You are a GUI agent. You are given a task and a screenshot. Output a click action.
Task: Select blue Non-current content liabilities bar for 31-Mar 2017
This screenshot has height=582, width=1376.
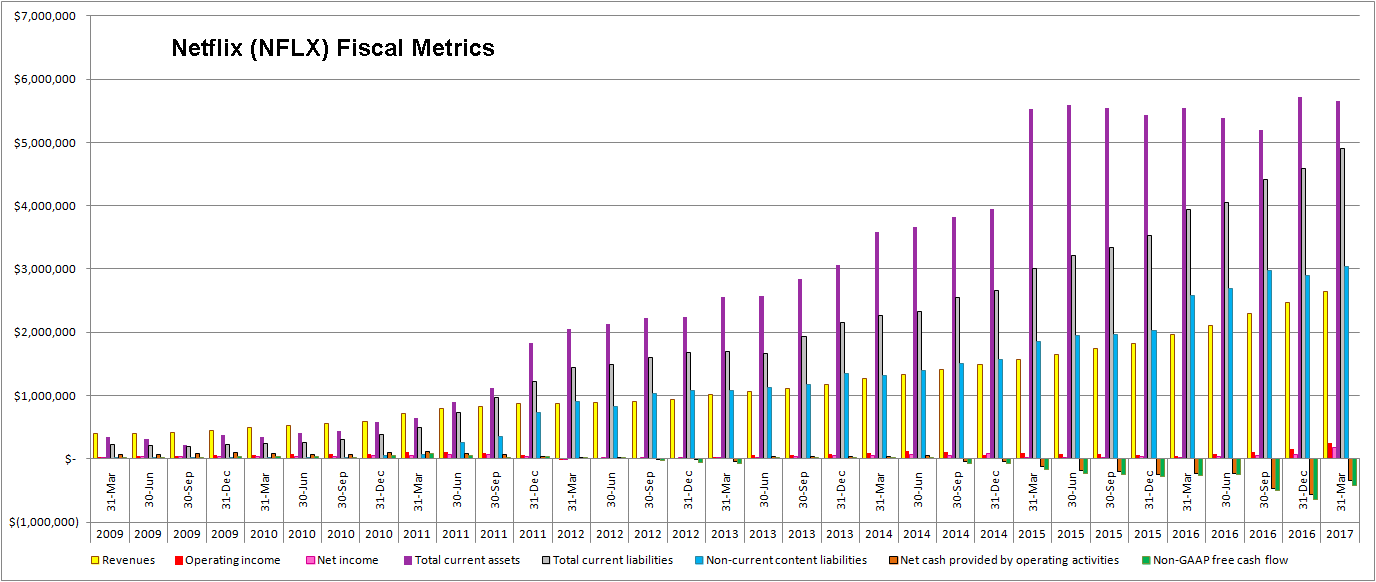tap(1348, 362)
